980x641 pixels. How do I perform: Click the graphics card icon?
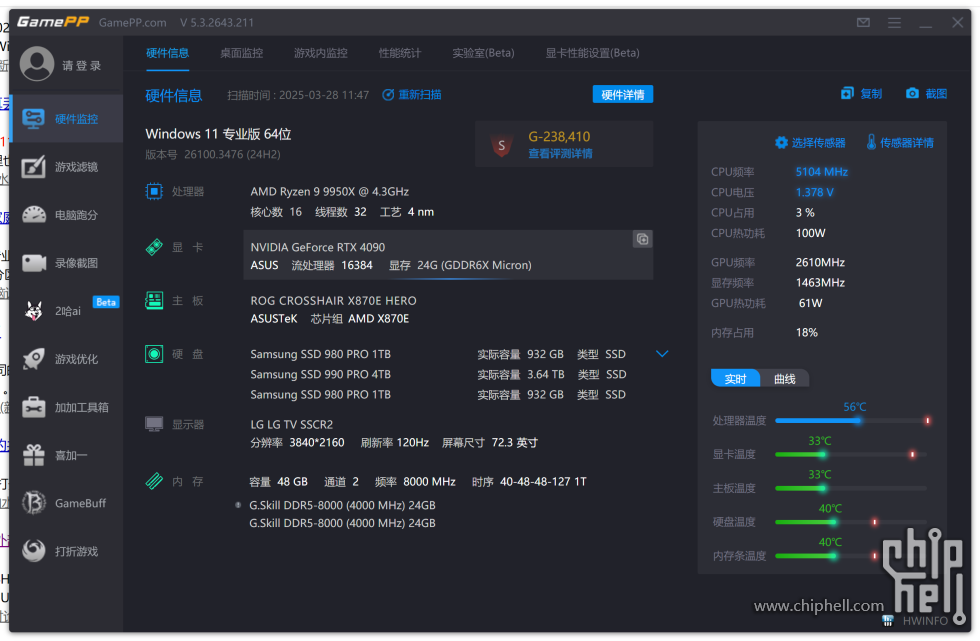click(154, 247)
